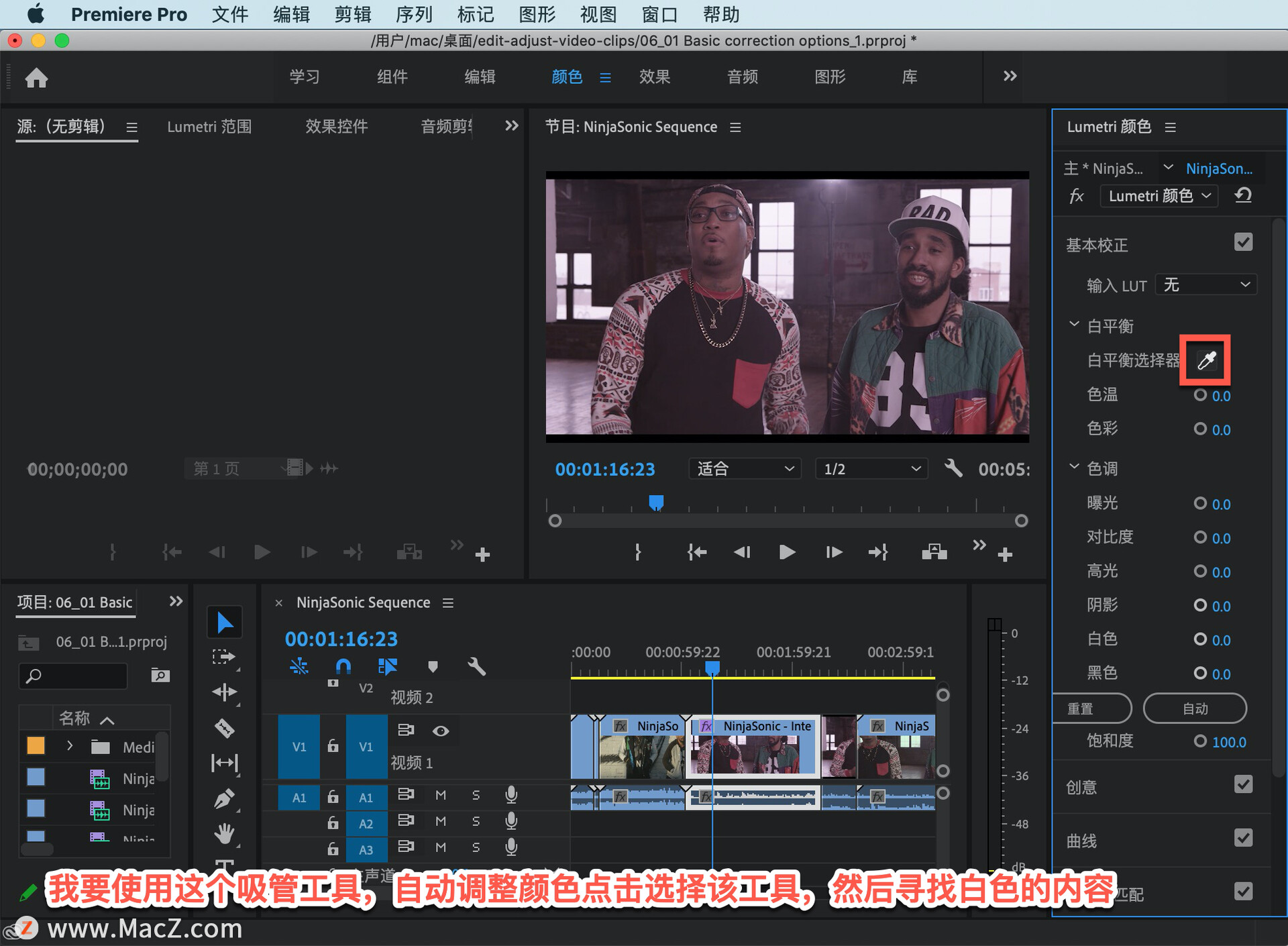This screenshot has width=1288, height=946.
Task: Open the 输入 LUT dropdown
Action: pyautogui.click(x=1205, y=285)
